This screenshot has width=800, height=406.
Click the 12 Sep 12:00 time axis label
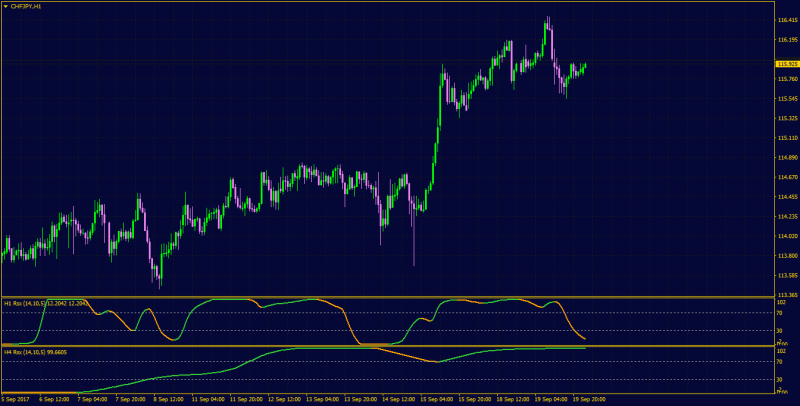[x=284, y=399]
